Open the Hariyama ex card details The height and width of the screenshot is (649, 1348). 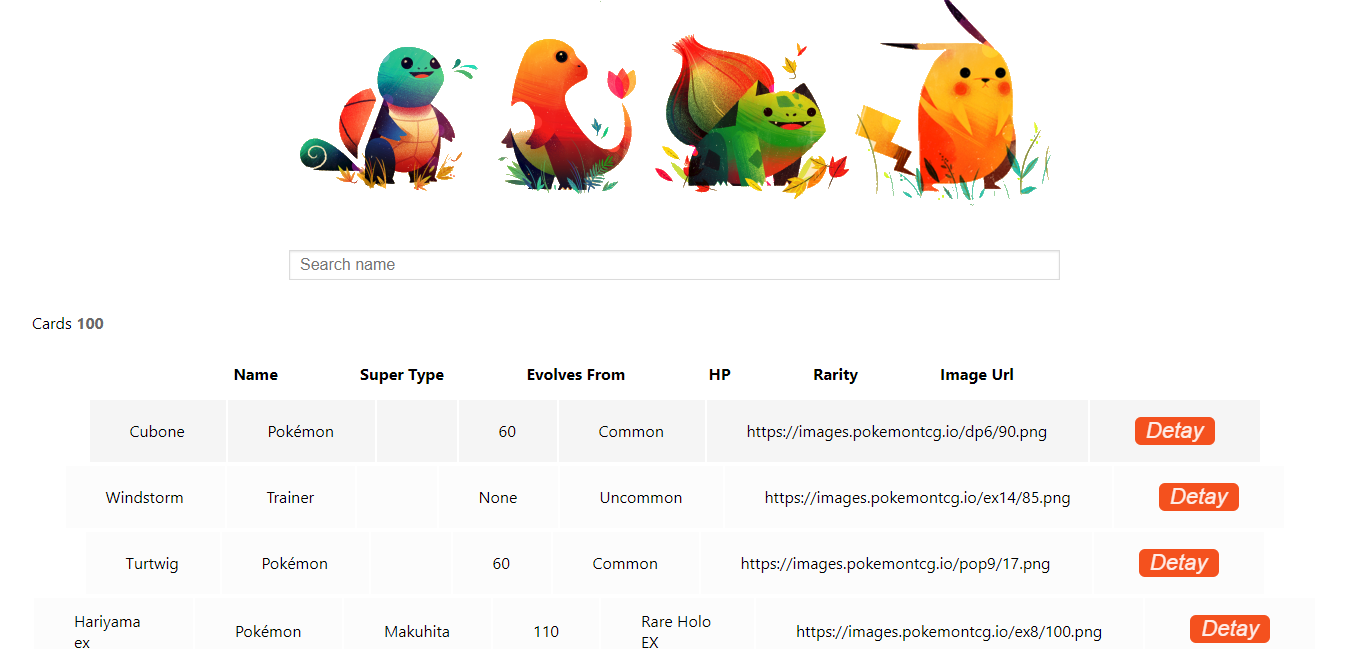(1229, 628)
